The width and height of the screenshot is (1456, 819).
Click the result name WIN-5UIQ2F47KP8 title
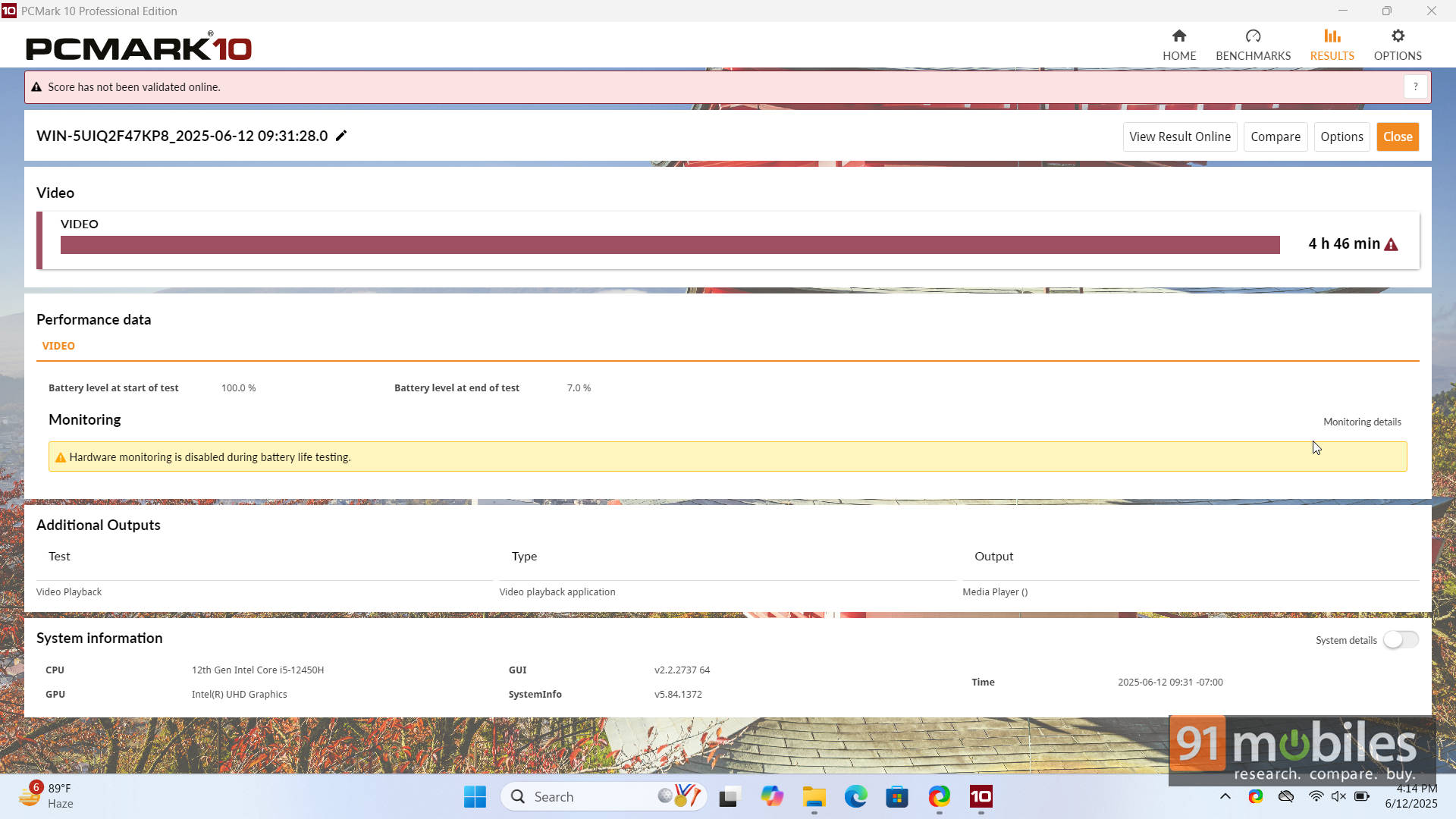[182, 136]
